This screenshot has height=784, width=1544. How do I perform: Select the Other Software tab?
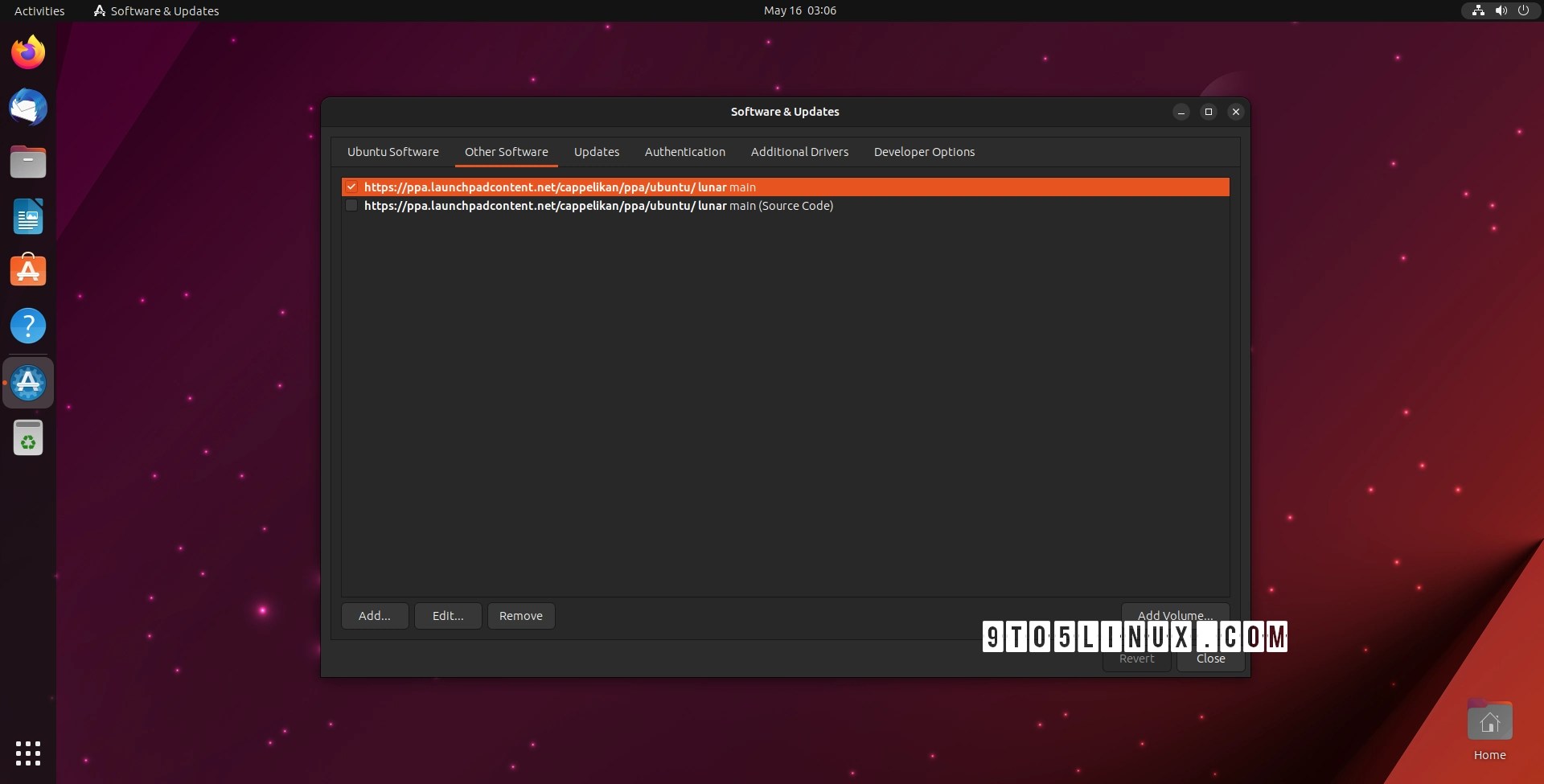click(x=507, y=152)
